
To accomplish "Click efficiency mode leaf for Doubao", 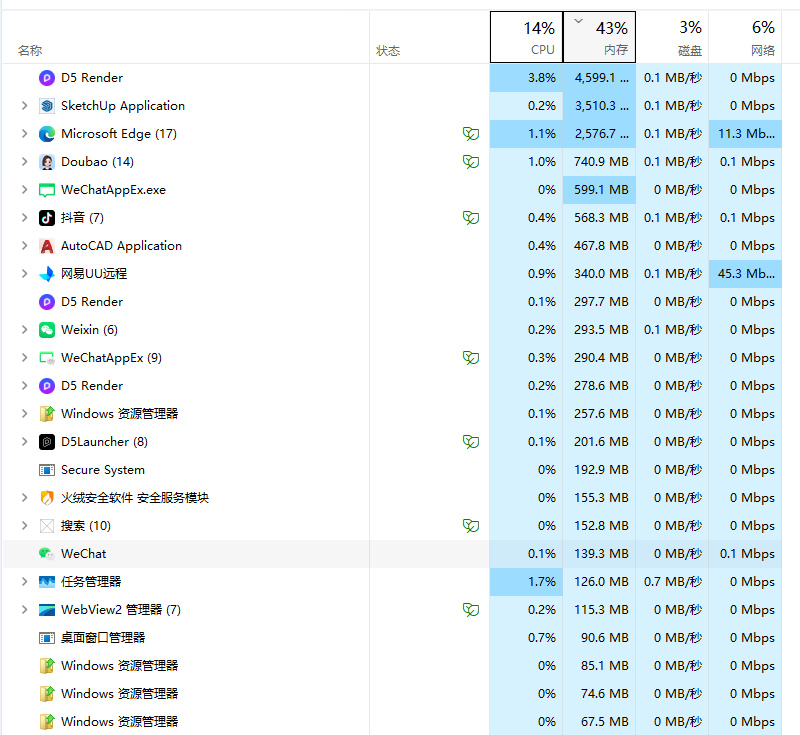I will (470, 162).
